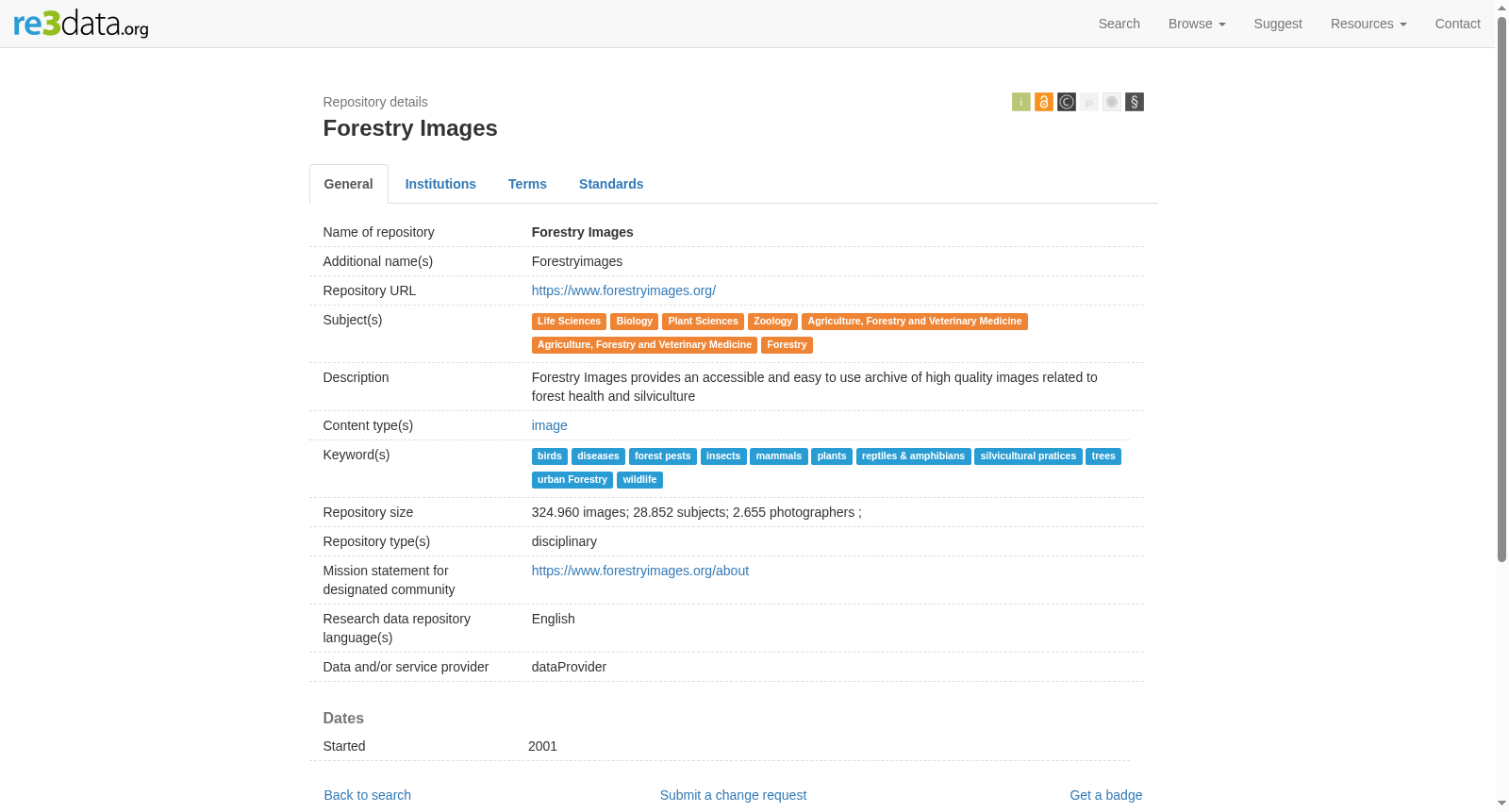Click the repository type value 'disciplinary'
Image resolution: width=1509 pixels, height=812 pixels.
564,541
